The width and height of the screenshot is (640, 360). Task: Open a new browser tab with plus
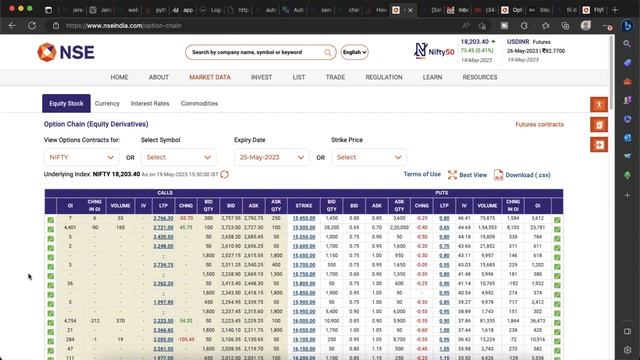[x=615, y=9]
